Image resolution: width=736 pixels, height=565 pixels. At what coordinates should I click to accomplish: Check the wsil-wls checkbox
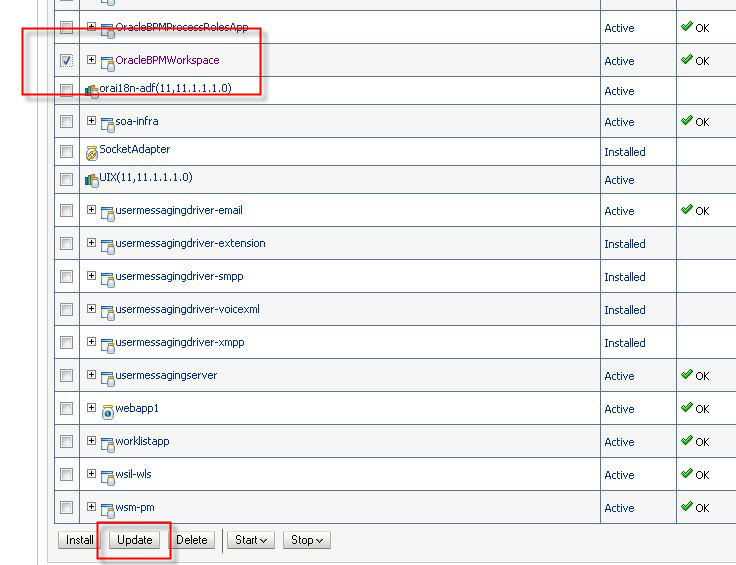click(x=66, y=474)
